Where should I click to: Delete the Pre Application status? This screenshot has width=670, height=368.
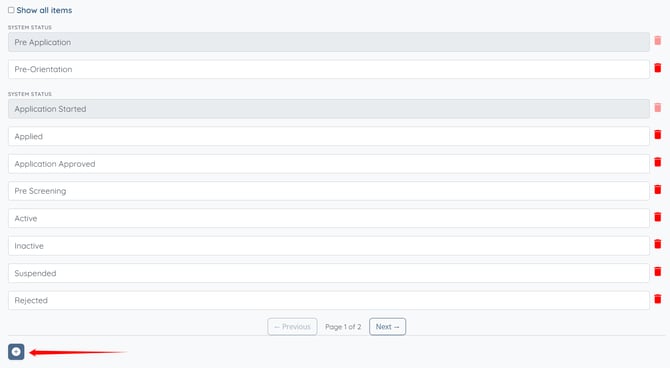pos(658,41)
